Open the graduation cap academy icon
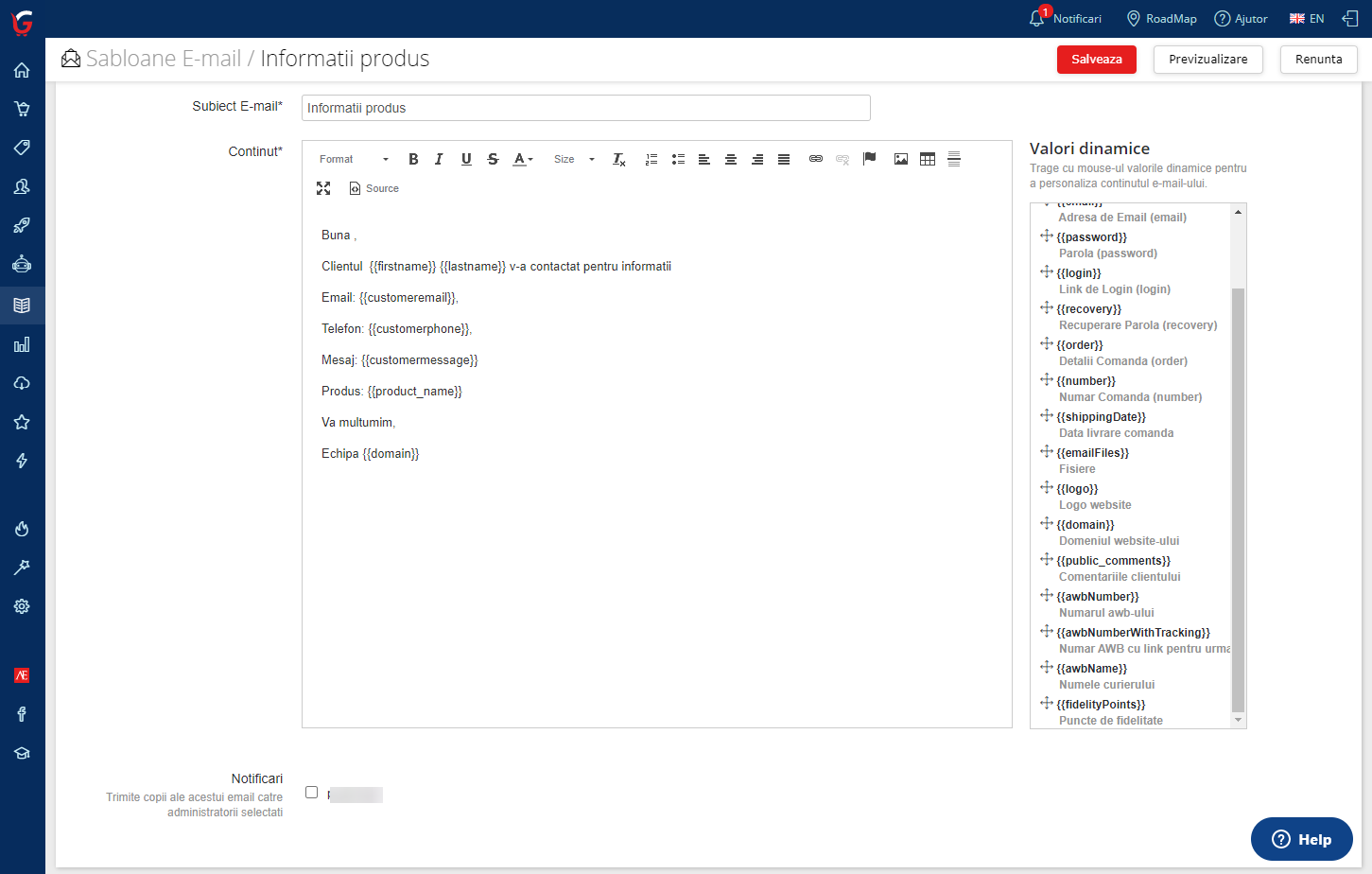The width and height of the screenshot is (1372, 874). point(22,753)
